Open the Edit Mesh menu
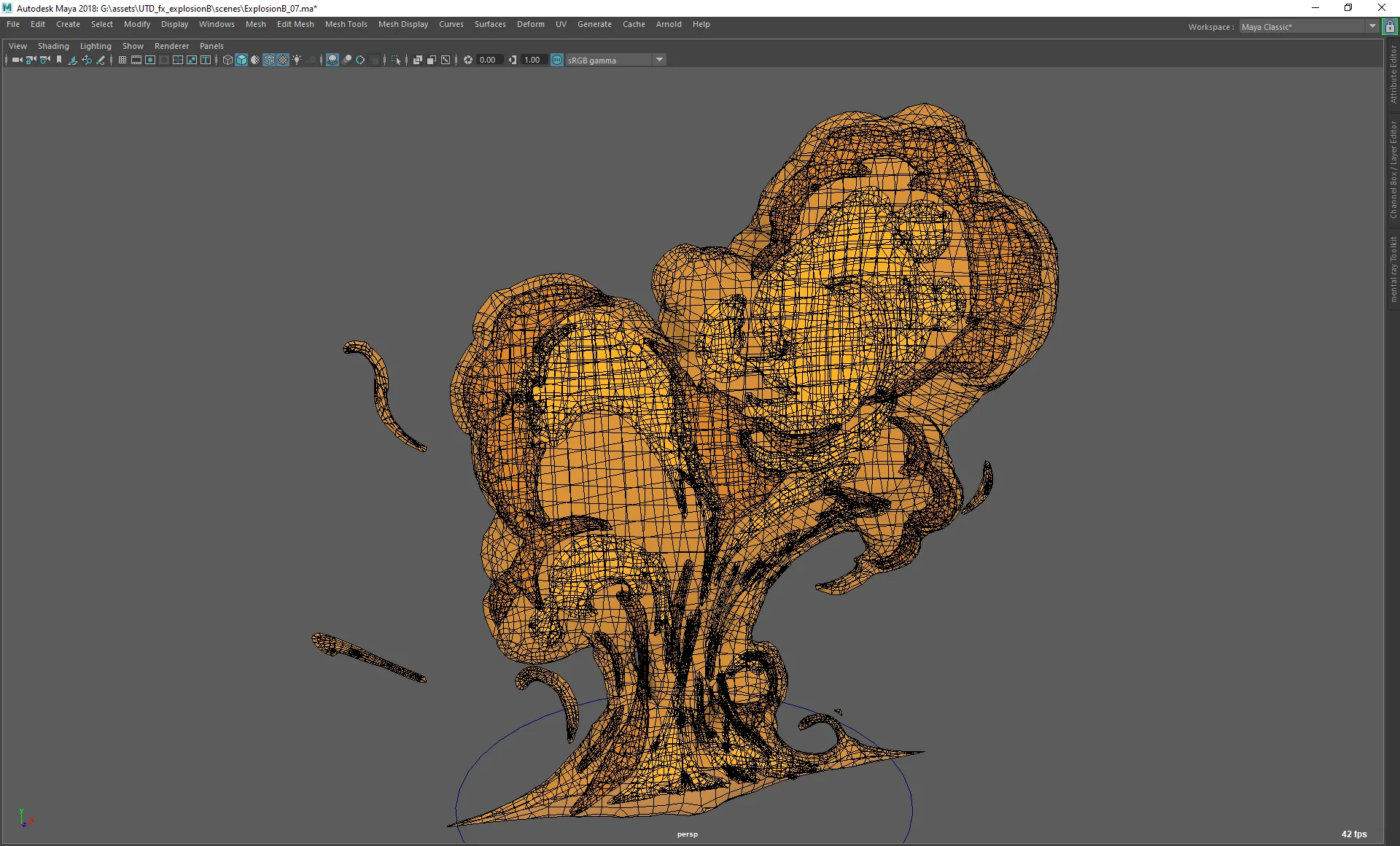1400x846 pixels. tap(295, 24)
